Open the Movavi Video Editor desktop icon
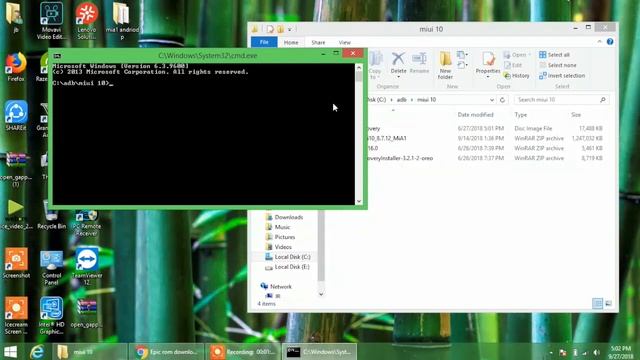The height and width of the screenshot is (360, 640). click(x=51, y=20)
